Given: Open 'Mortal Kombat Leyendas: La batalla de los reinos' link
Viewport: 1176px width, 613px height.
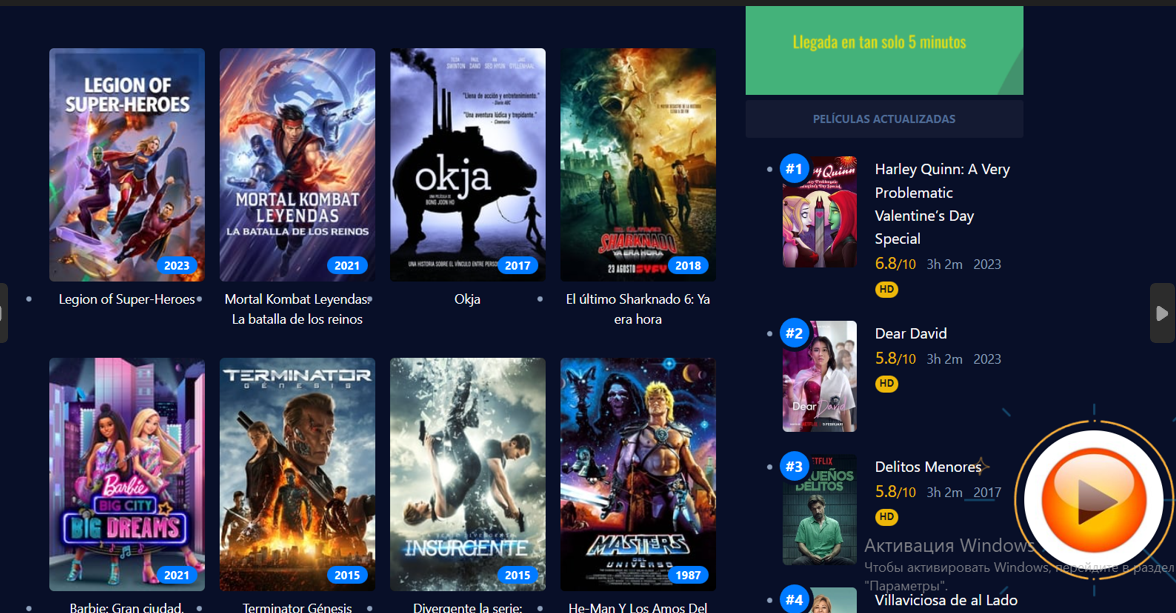Looking at the screenshot, I should (297, 309).
